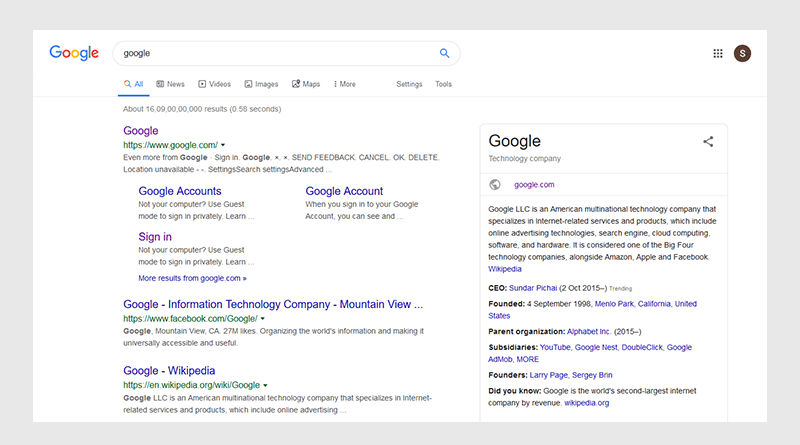
Task: Open the Google - Wikipedia result
Action: click(x=169, y=370)
